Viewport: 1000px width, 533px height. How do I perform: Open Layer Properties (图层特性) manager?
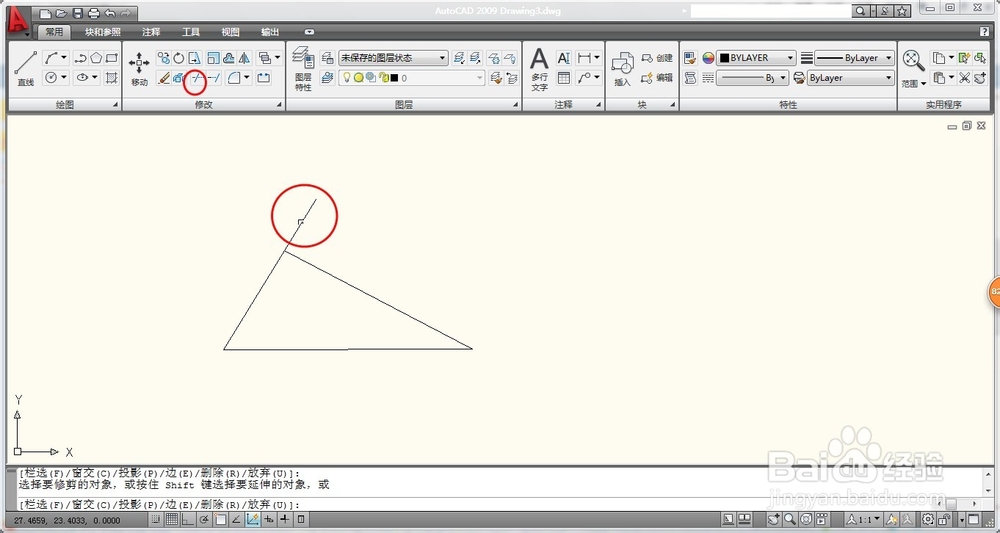point(304,69)
